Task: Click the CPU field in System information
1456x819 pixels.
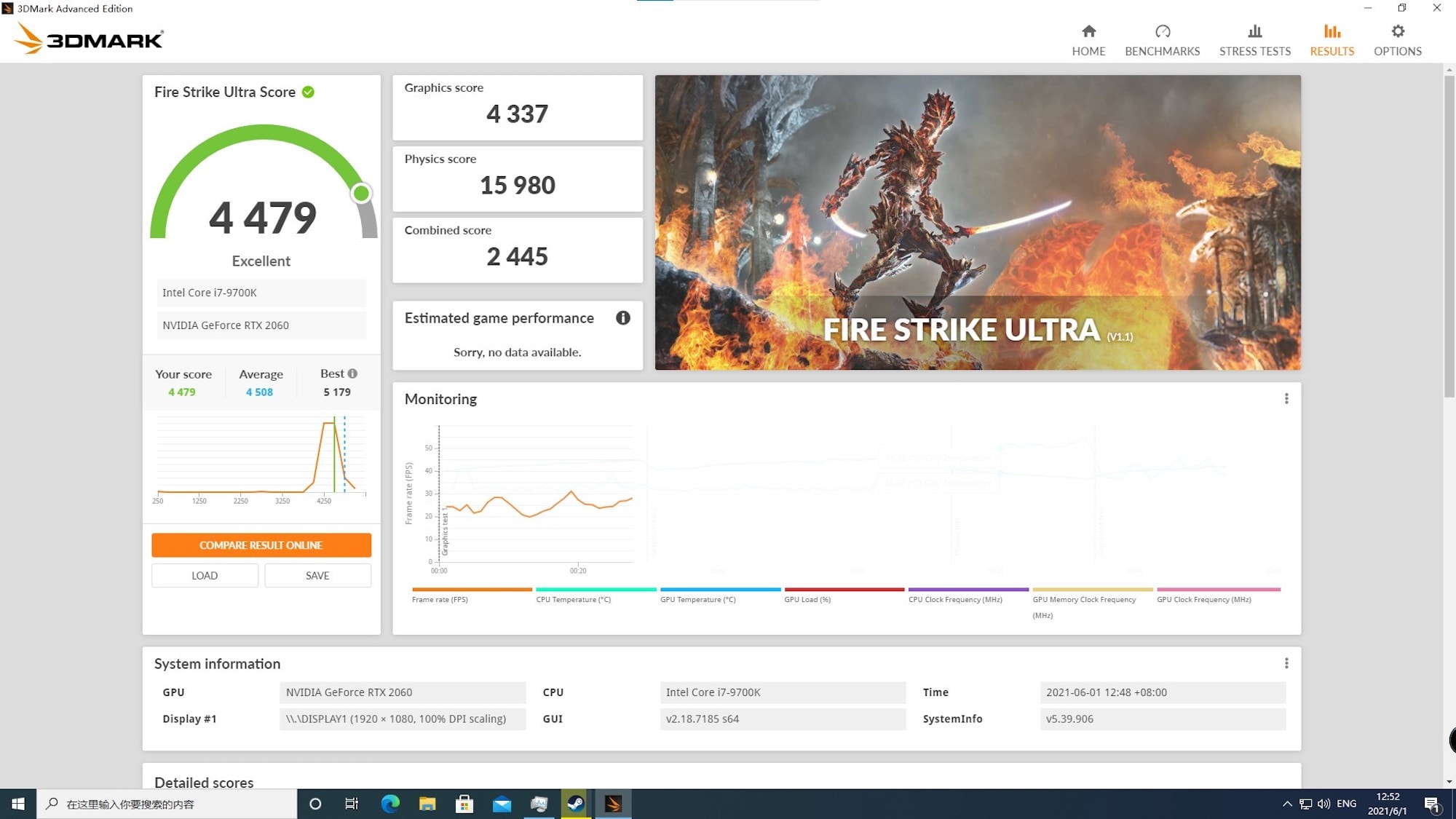Action: 783,692
